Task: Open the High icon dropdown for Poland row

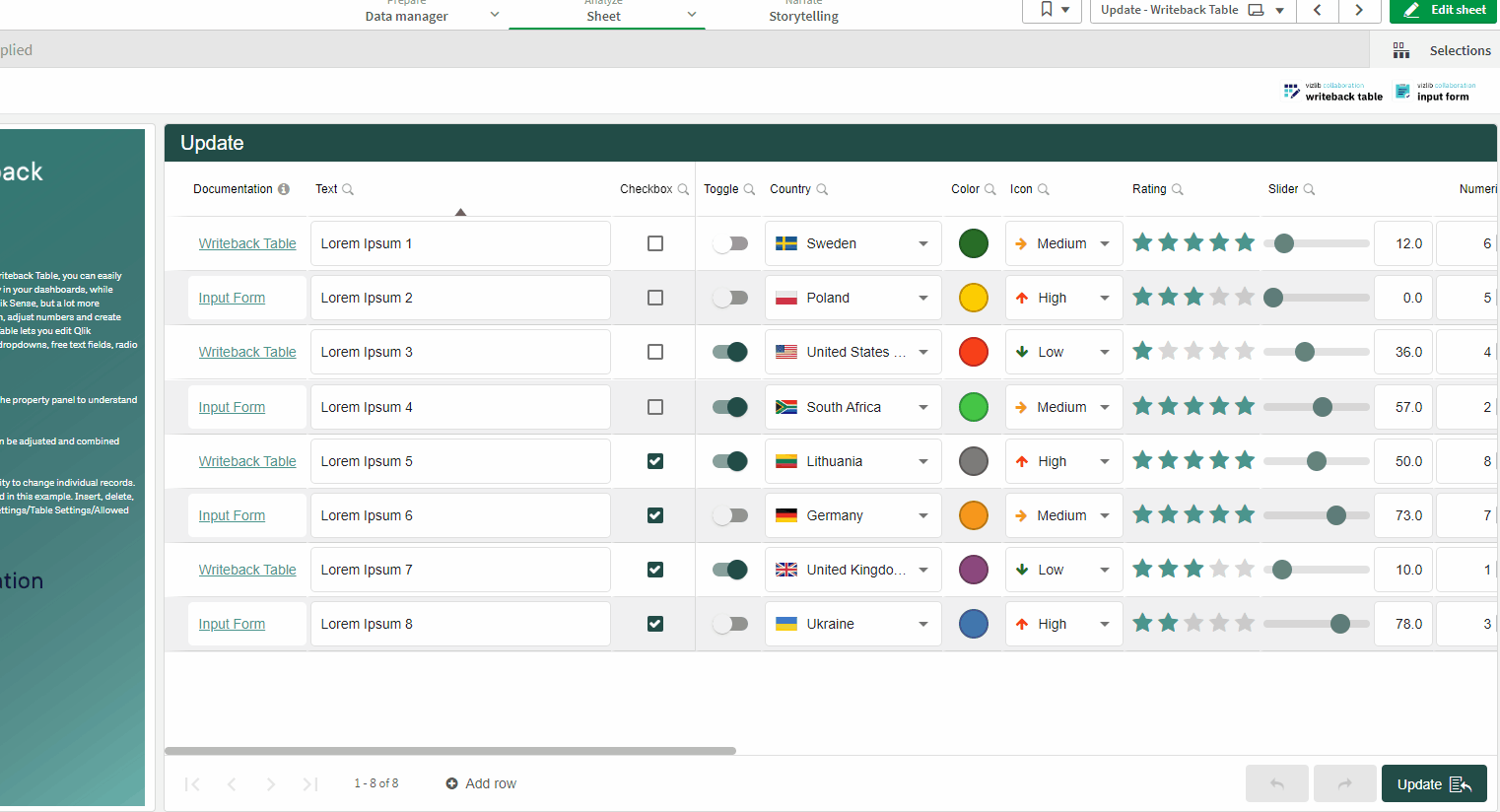Action: [1063, 298]
